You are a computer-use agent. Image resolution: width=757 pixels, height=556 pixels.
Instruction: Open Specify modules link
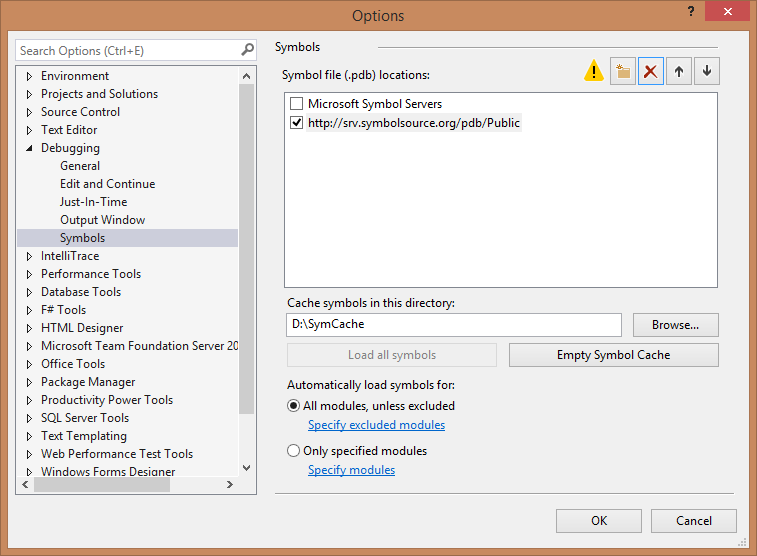pos(351,470)
